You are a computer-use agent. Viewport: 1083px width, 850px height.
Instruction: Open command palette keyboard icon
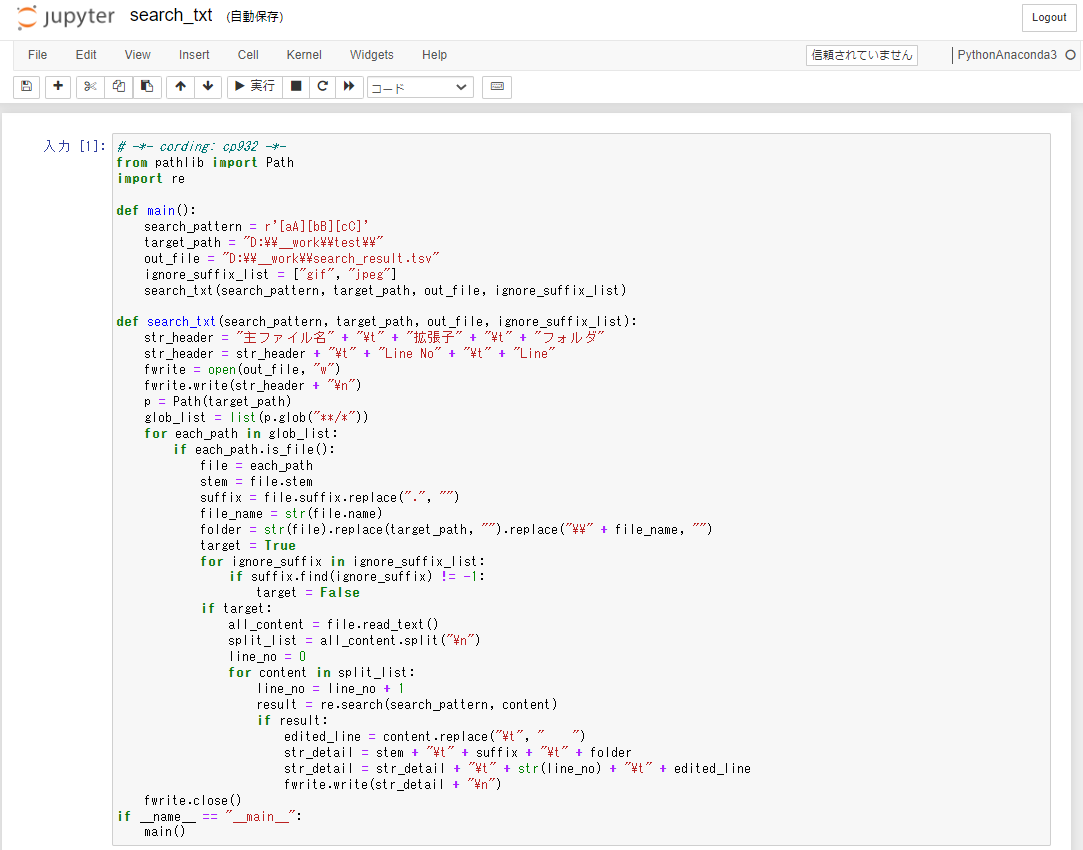[x=497, y=86]
